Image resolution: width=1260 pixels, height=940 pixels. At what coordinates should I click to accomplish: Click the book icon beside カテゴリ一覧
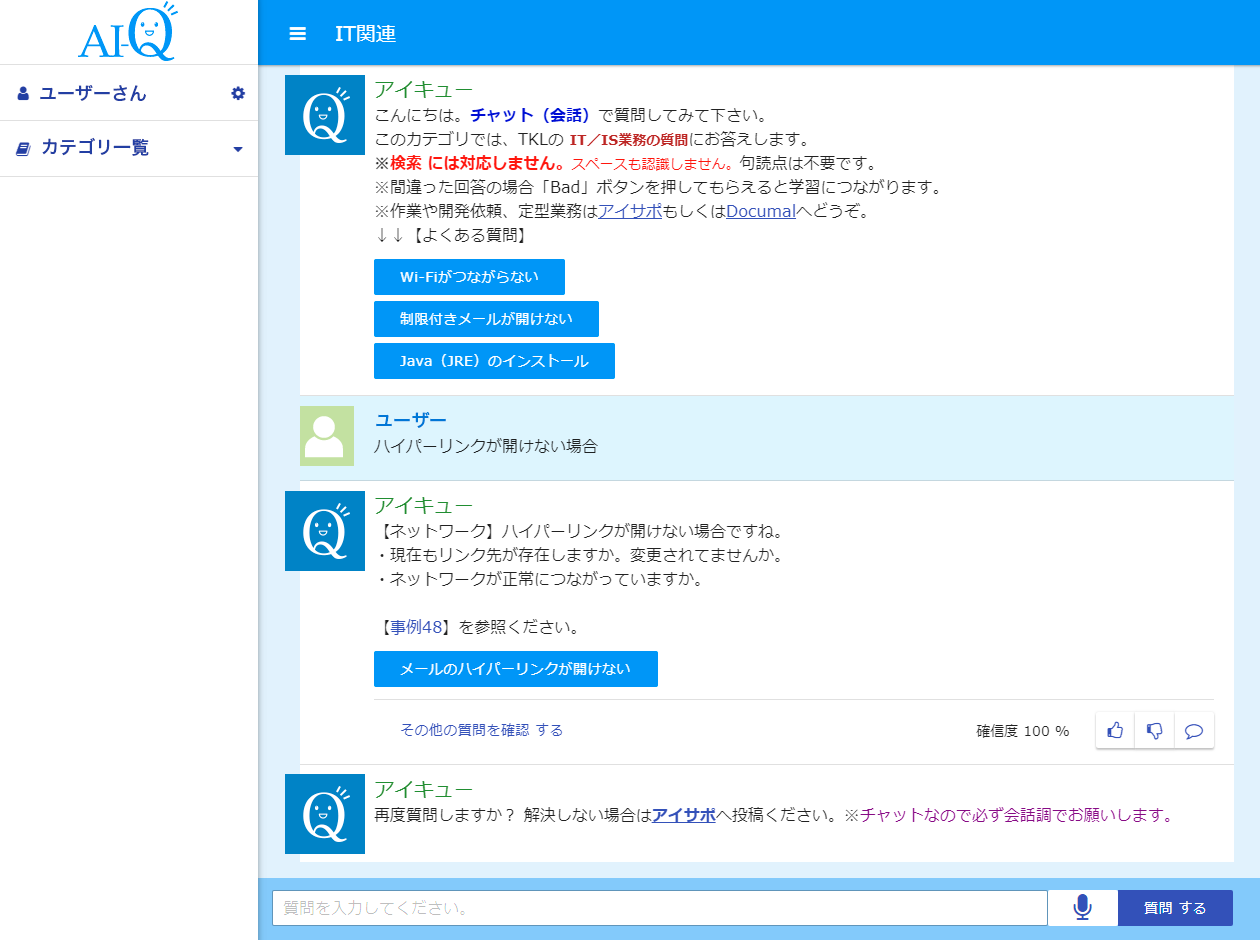[24, 148]
